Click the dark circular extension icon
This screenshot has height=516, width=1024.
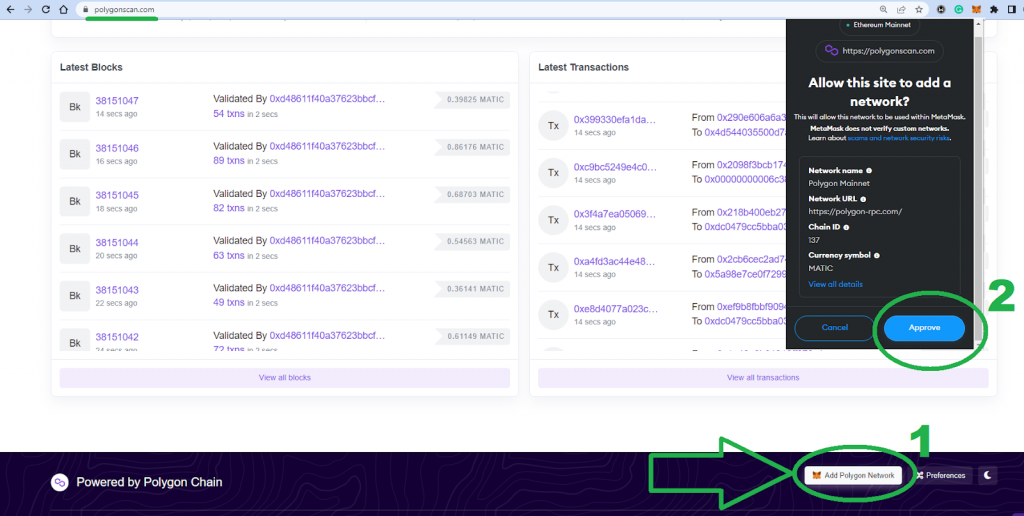[941, 10]
